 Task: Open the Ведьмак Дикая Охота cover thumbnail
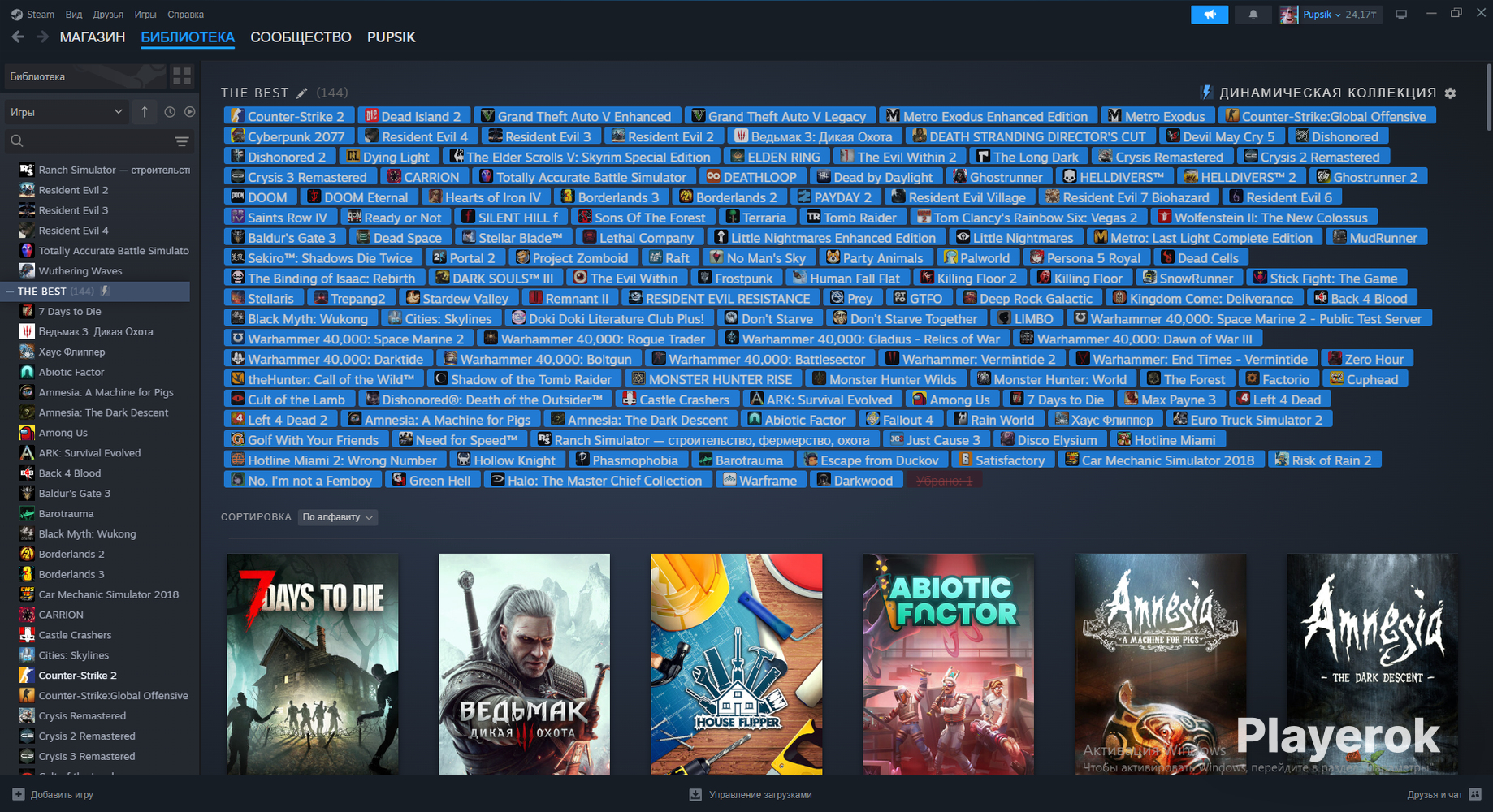(x=524, y=664)
